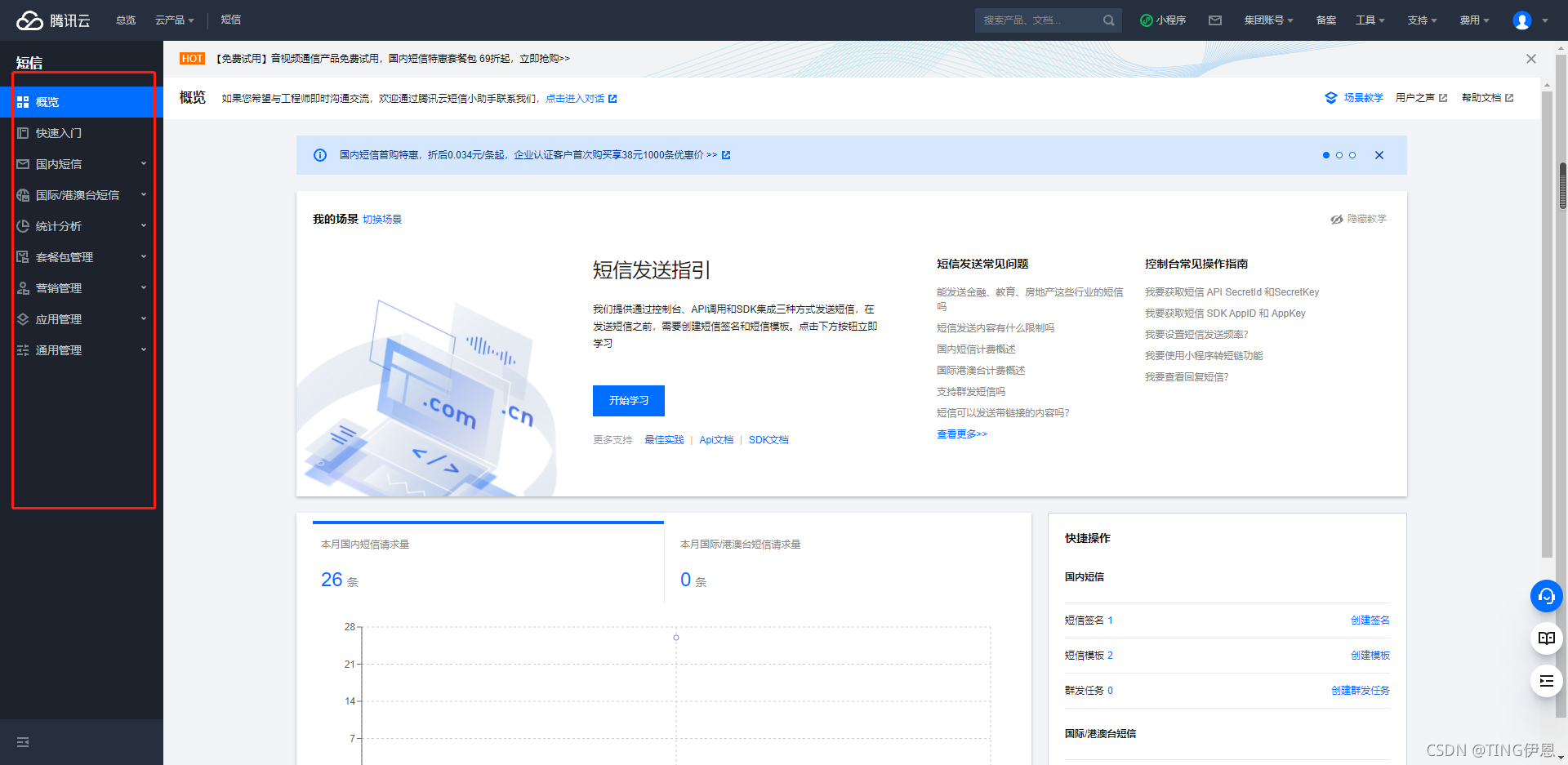Open the Api文档 link

(716, 440)
